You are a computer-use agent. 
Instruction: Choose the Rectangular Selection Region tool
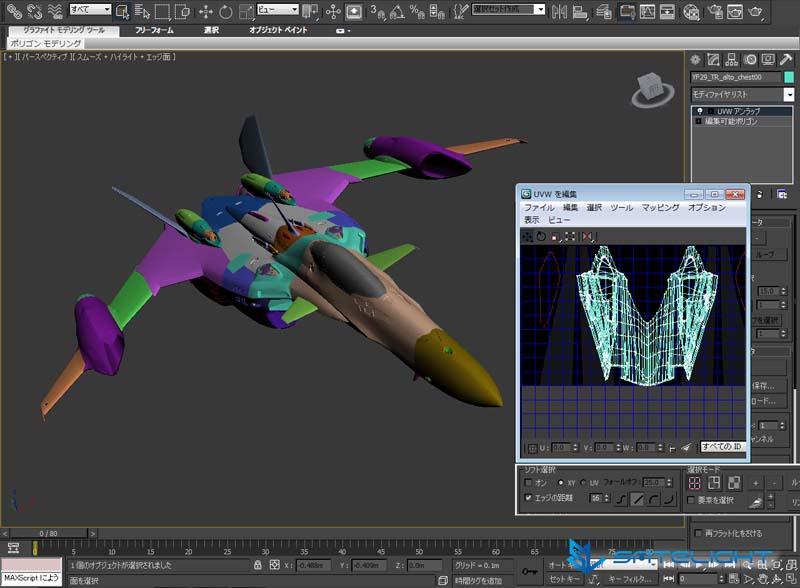click(x=162, y=11)
